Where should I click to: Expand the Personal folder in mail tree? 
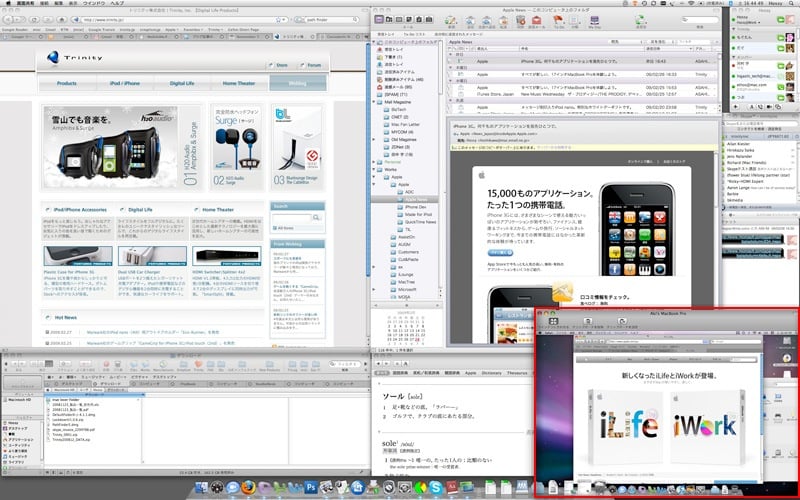tap(373, 162)
